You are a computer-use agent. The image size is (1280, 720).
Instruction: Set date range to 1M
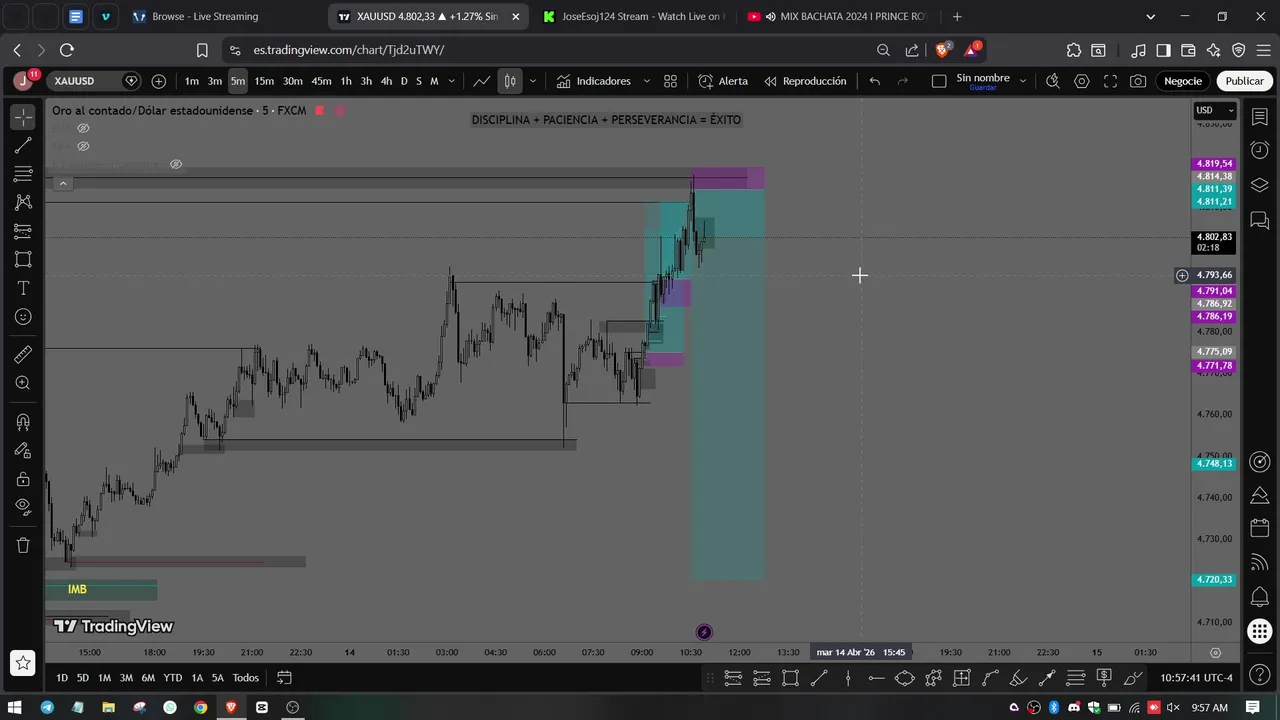(x=104, y=677)
